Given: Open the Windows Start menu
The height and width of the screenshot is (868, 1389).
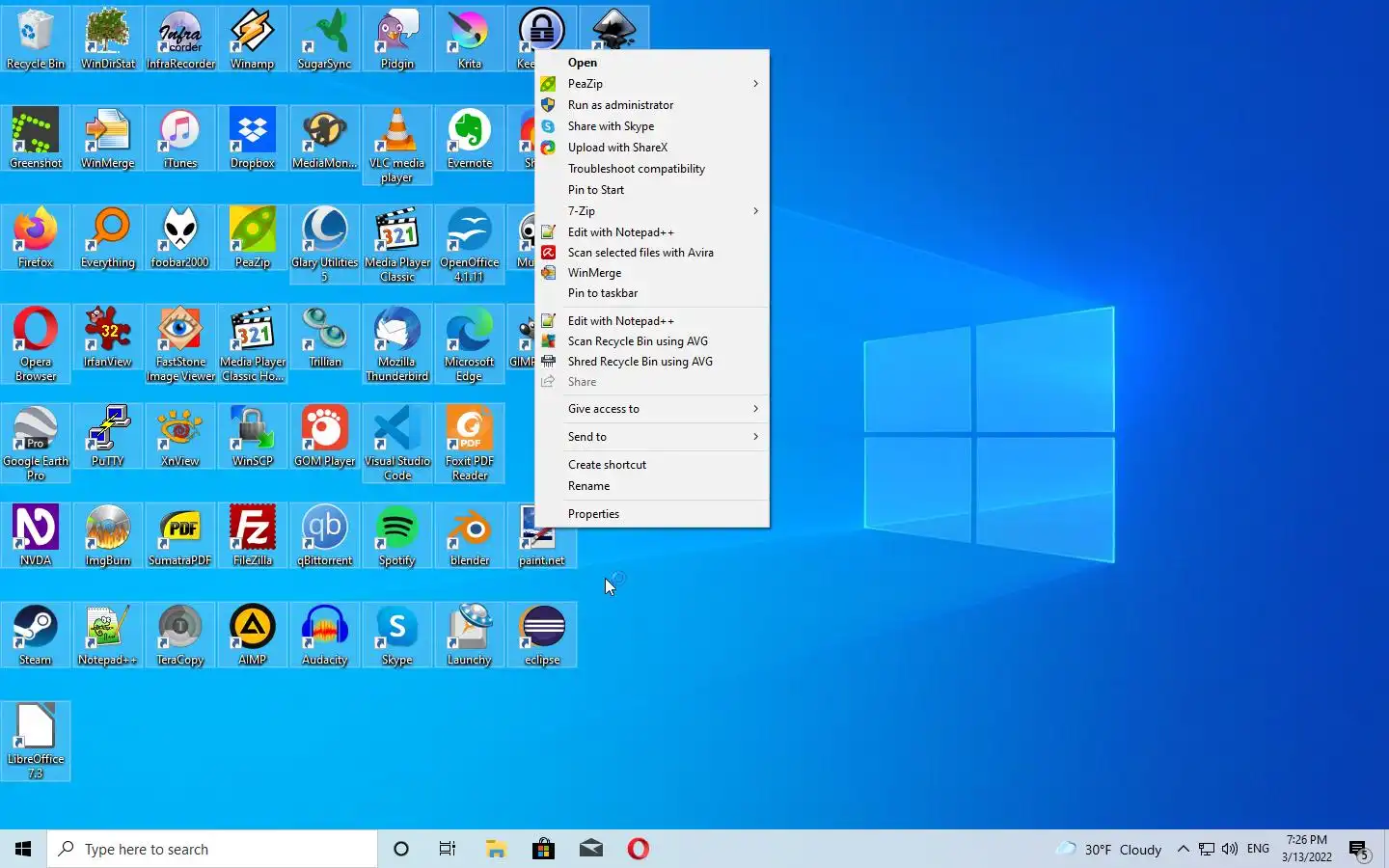Looking at the screenshot, I should 23,849.
